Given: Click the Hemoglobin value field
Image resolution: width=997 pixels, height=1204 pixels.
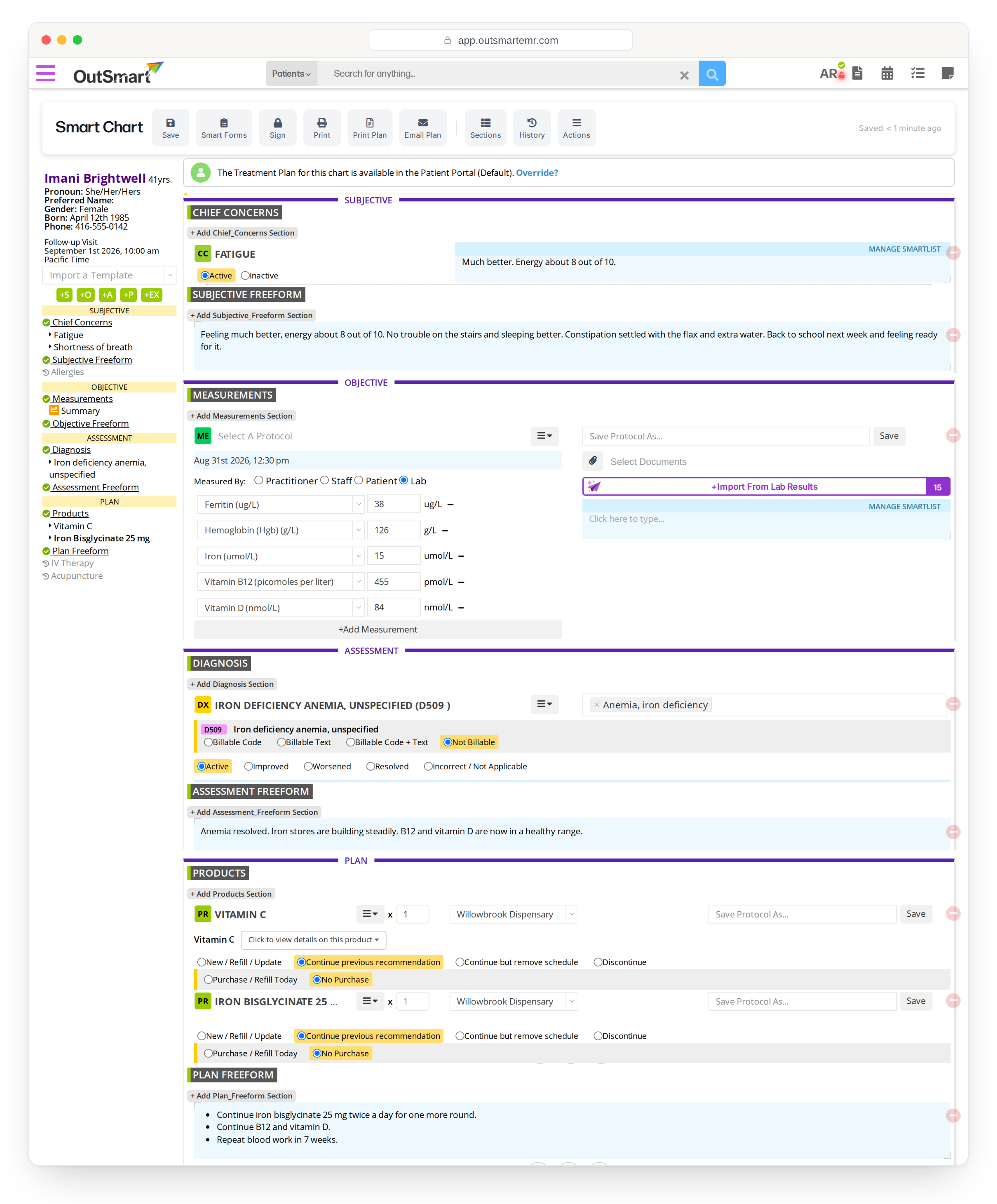Looking at the screenshot, I should pos(394,530).
